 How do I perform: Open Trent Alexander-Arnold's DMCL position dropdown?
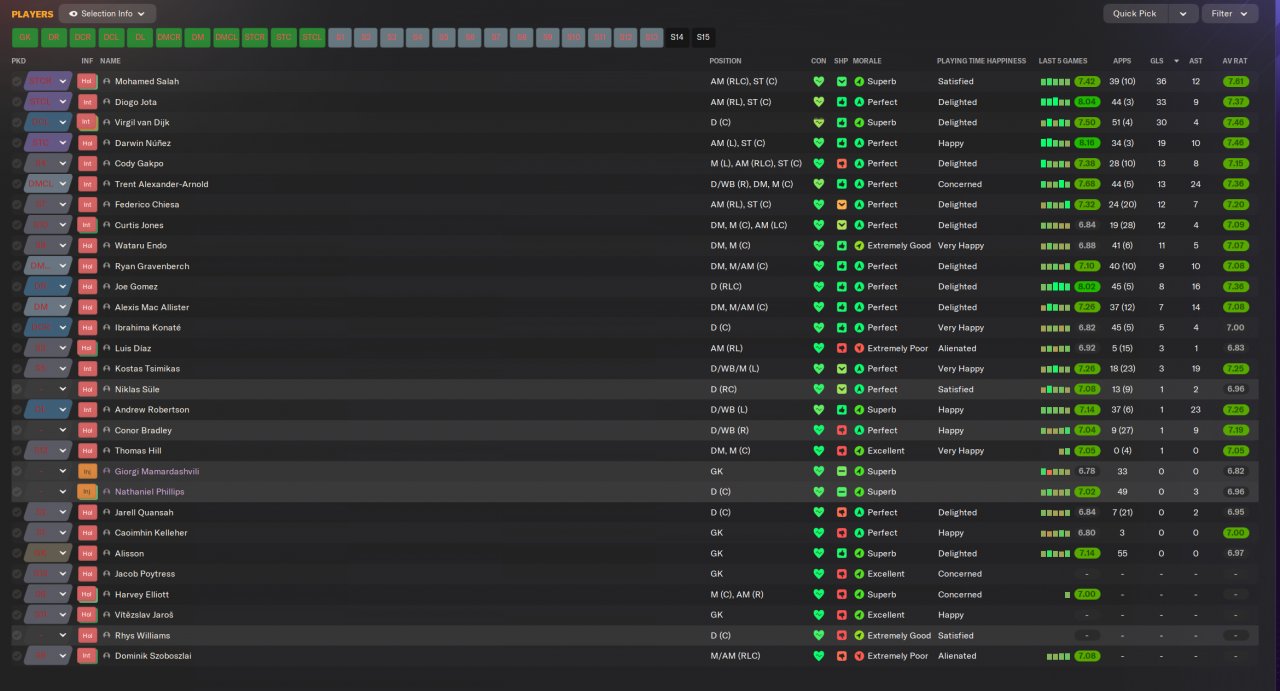(x=49, y=184)
